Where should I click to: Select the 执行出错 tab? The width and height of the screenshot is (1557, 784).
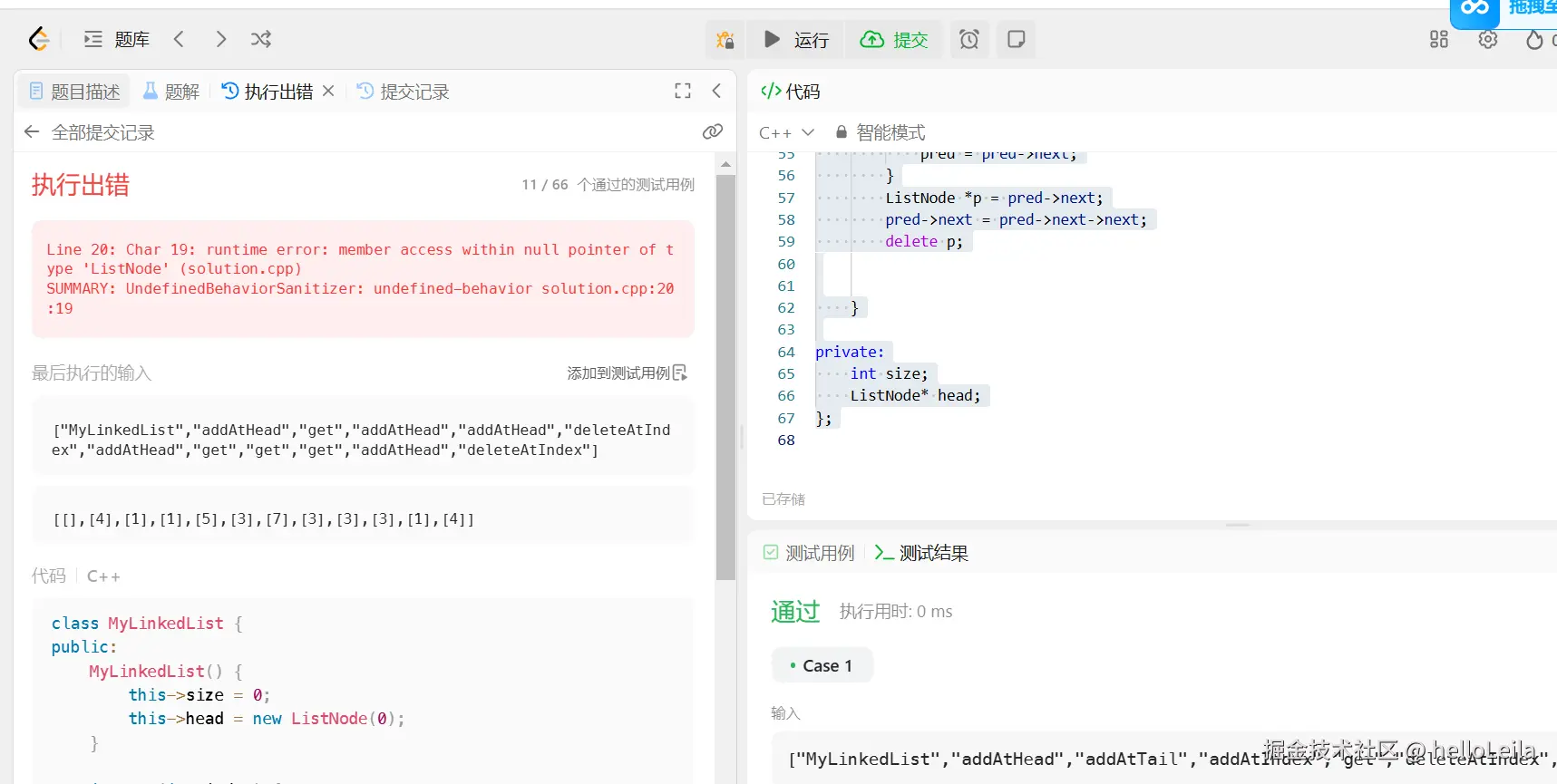coord(268,92)
